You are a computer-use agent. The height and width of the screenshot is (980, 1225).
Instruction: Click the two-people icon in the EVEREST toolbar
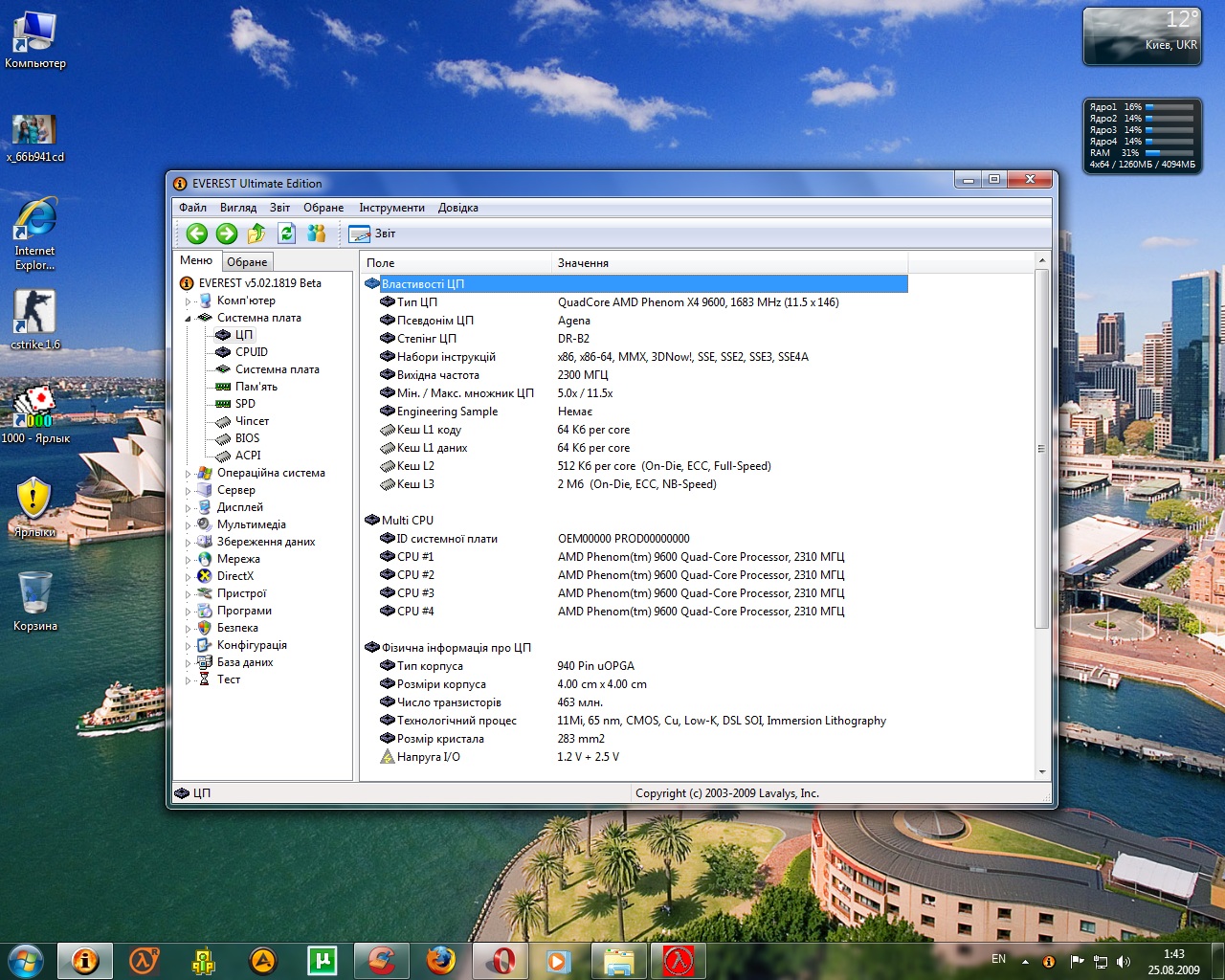(x=317, y=234)
